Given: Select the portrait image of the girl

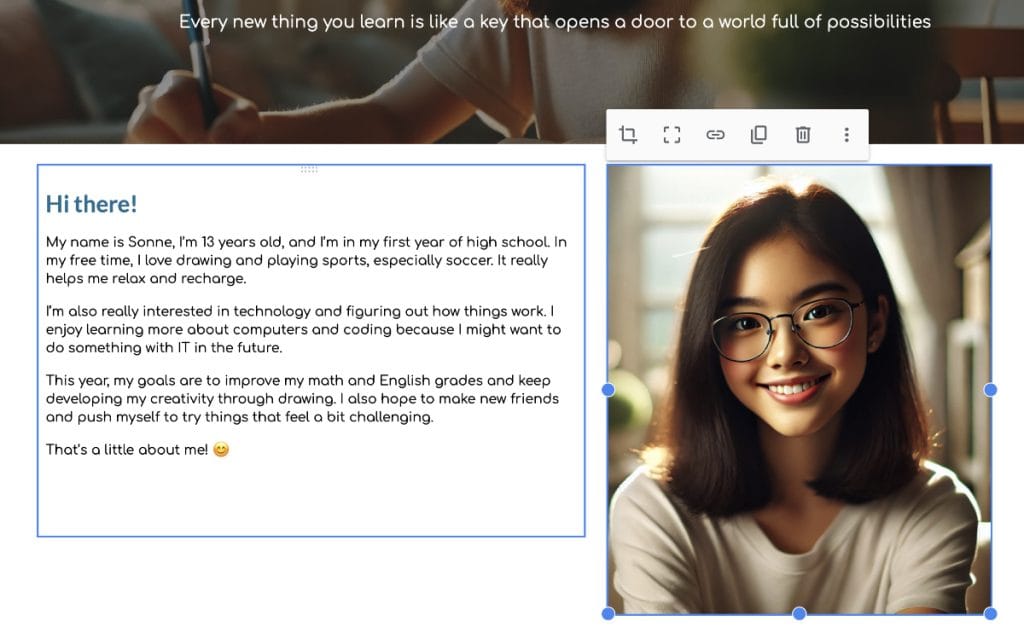Looking at the screenshot, I should coord(799,300).
